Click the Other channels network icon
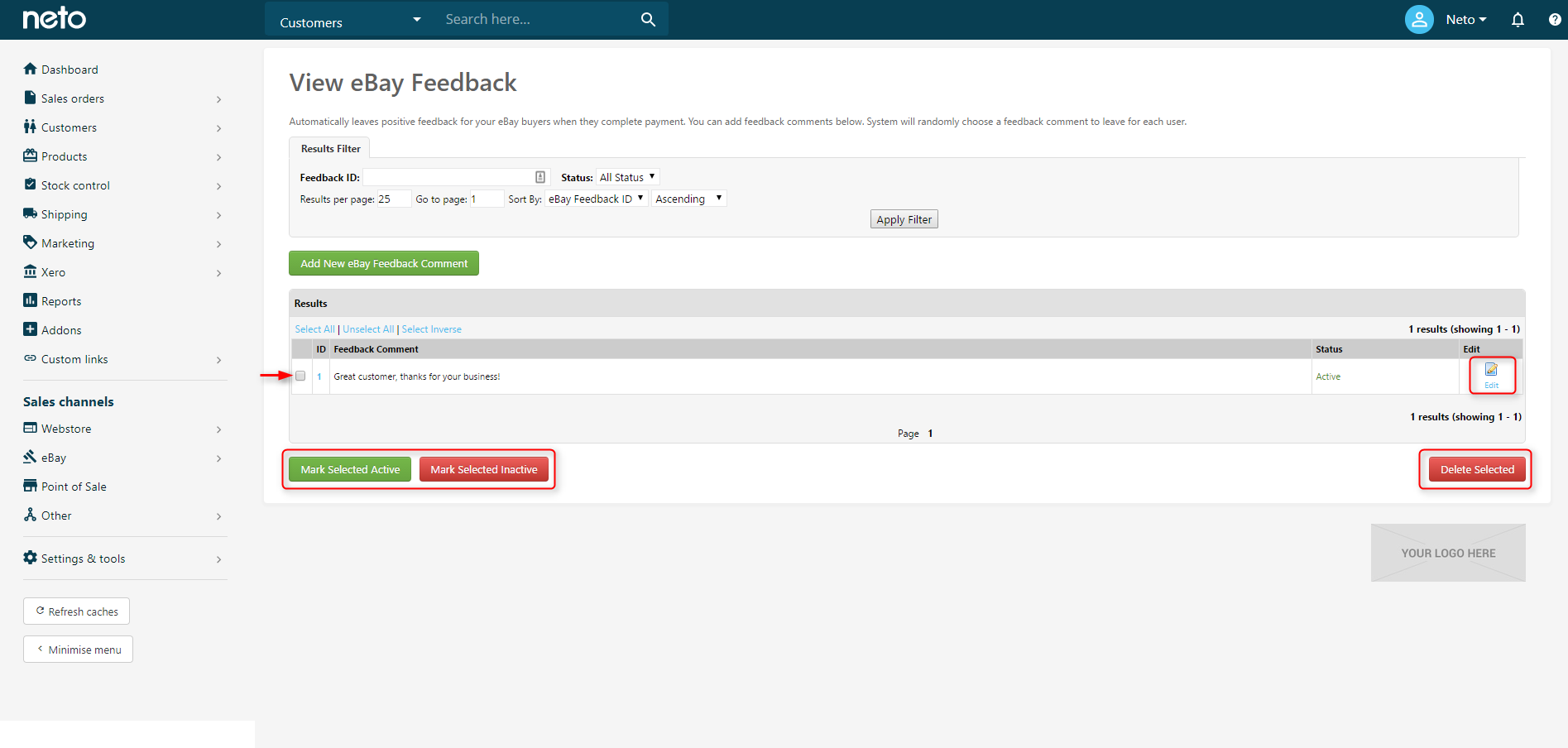 coord(31,515)
